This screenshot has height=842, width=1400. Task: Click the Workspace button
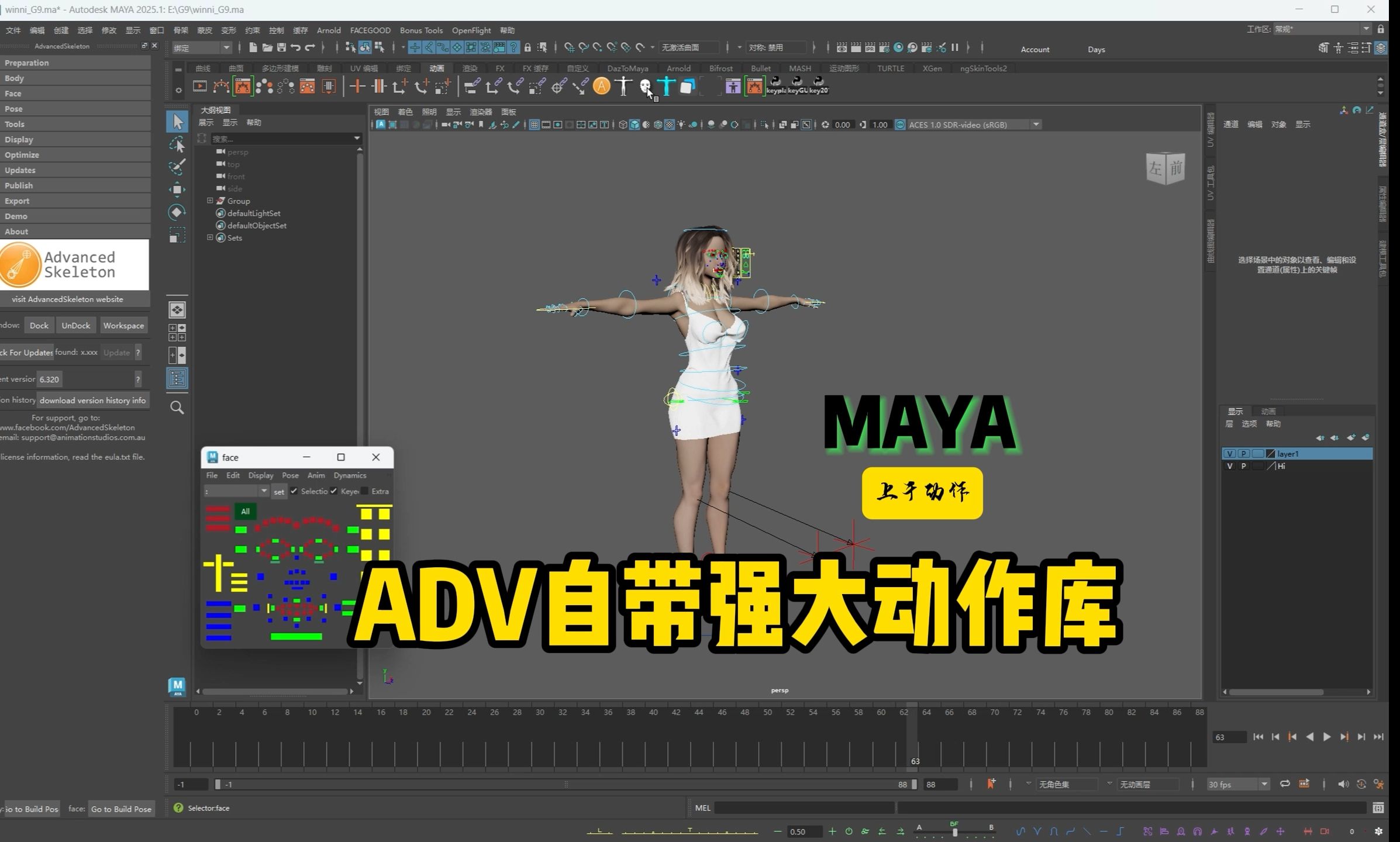click(x=123, y=326)
